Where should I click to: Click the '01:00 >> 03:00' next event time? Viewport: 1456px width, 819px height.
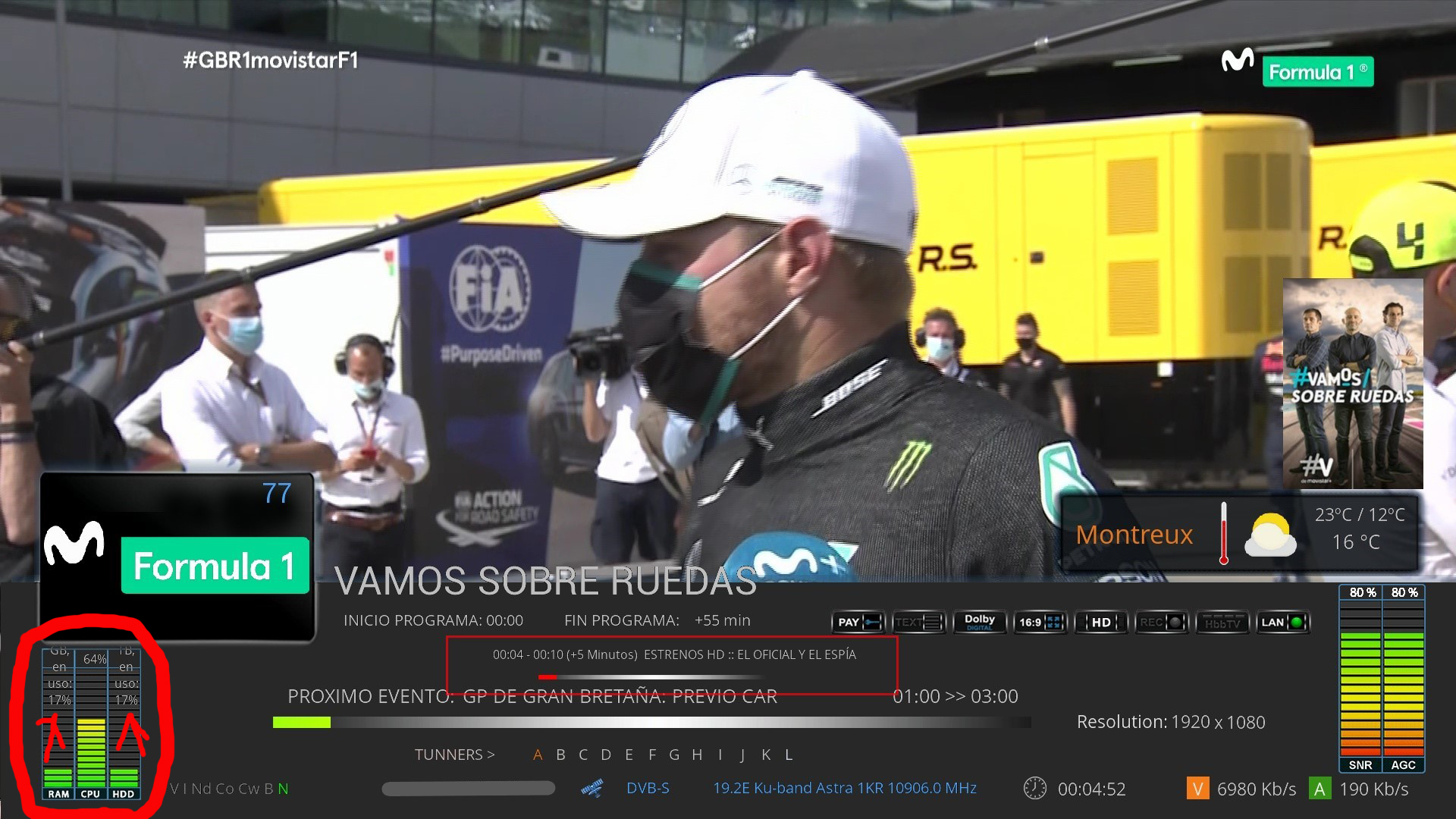coord(955,696)
